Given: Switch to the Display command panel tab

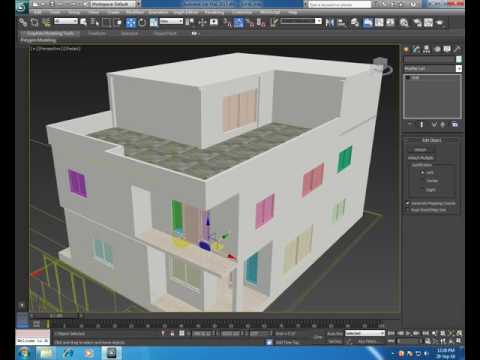Looking at the screenshot, I should 447,49.
